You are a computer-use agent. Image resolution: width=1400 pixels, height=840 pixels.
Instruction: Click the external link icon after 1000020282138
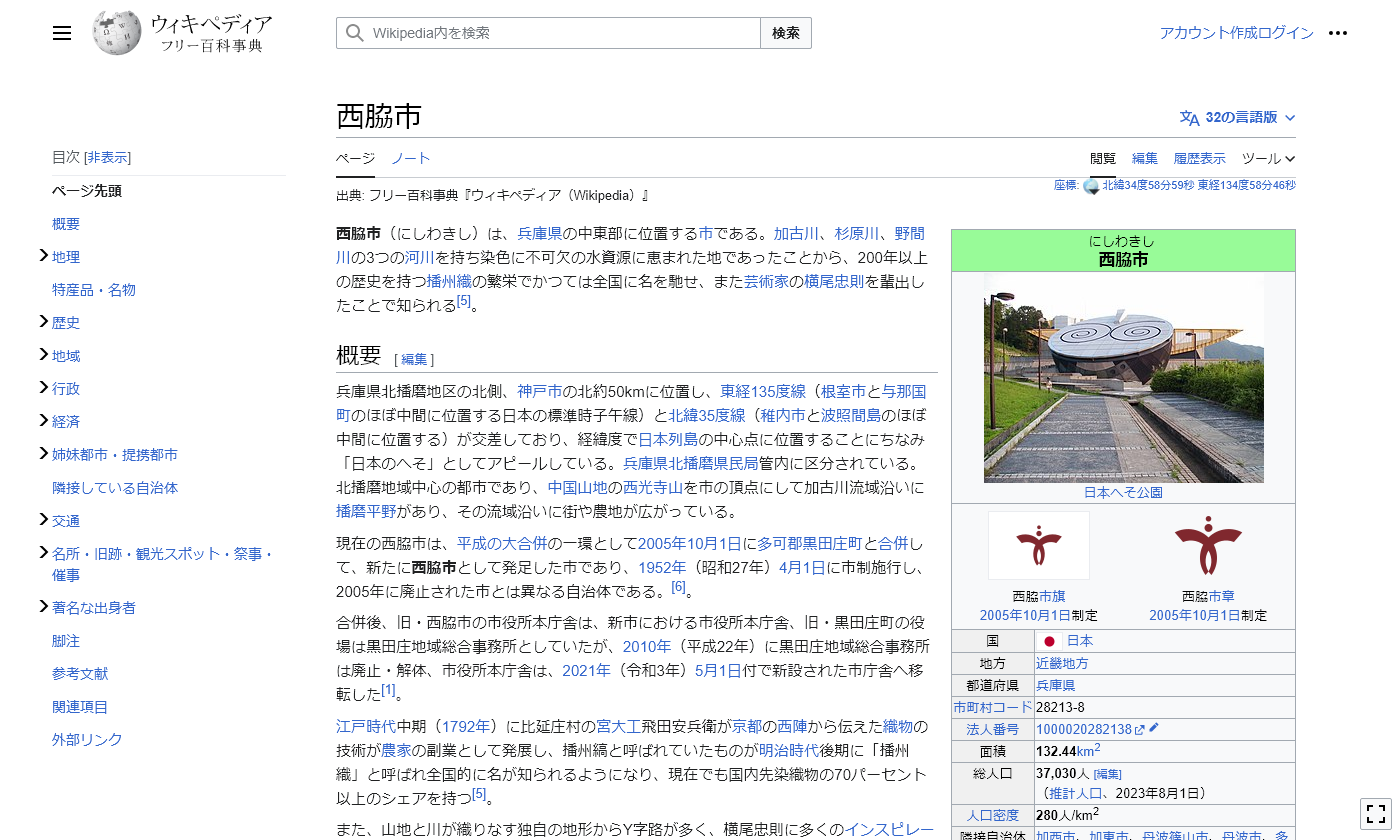click(1139, 730)
